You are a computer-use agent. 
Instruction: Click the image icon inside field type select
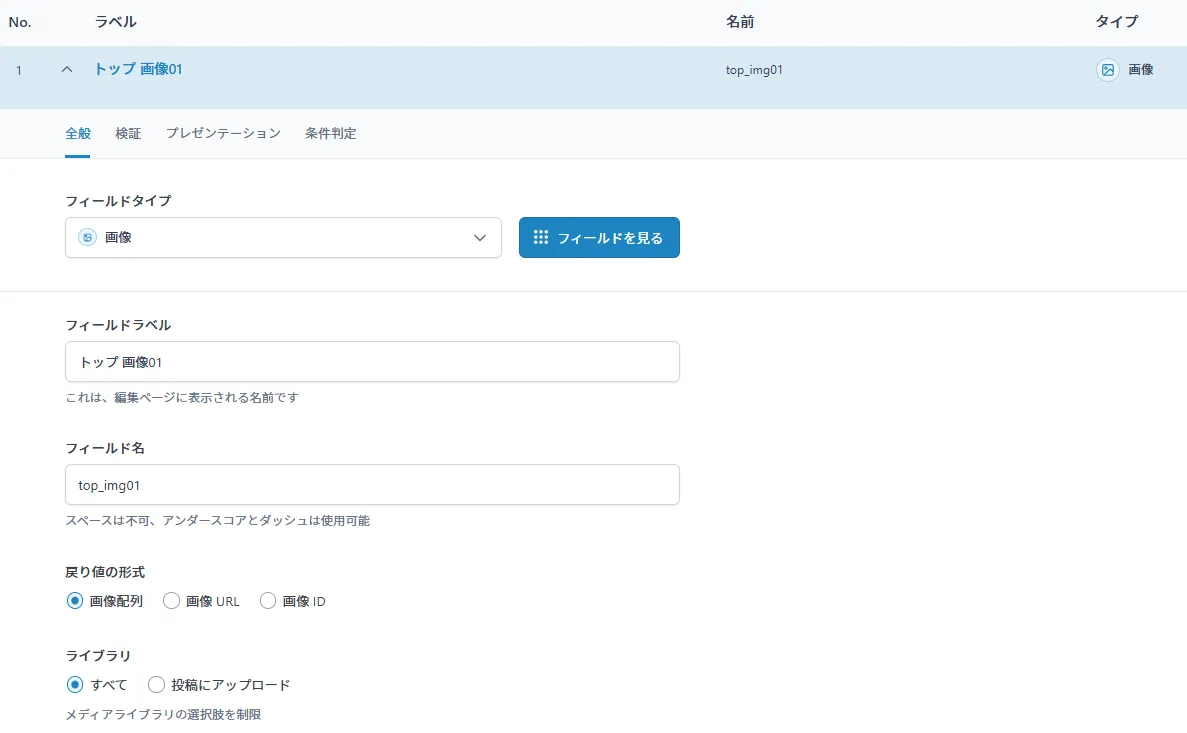88,238
